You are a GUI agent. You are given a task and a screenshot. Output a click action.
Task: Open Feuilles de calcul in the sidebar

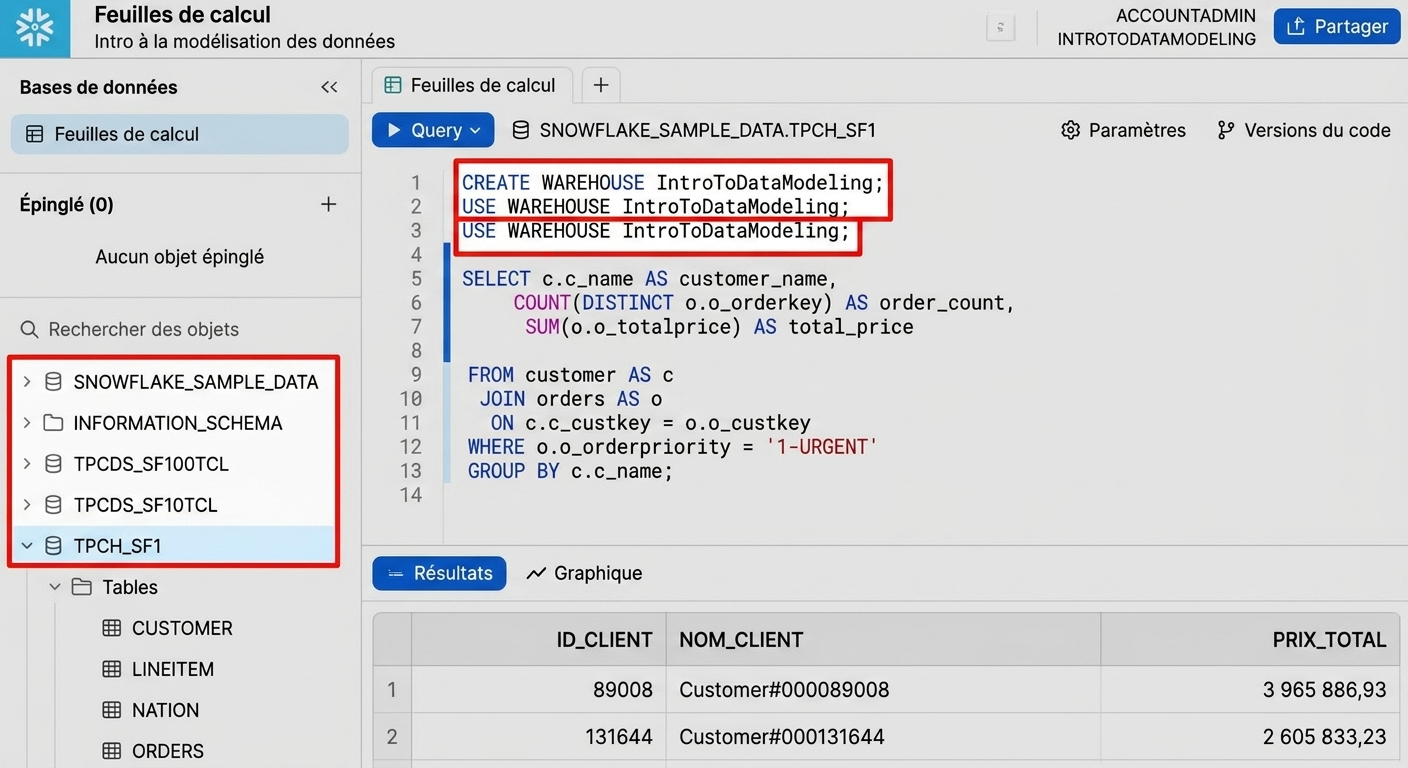180,134
